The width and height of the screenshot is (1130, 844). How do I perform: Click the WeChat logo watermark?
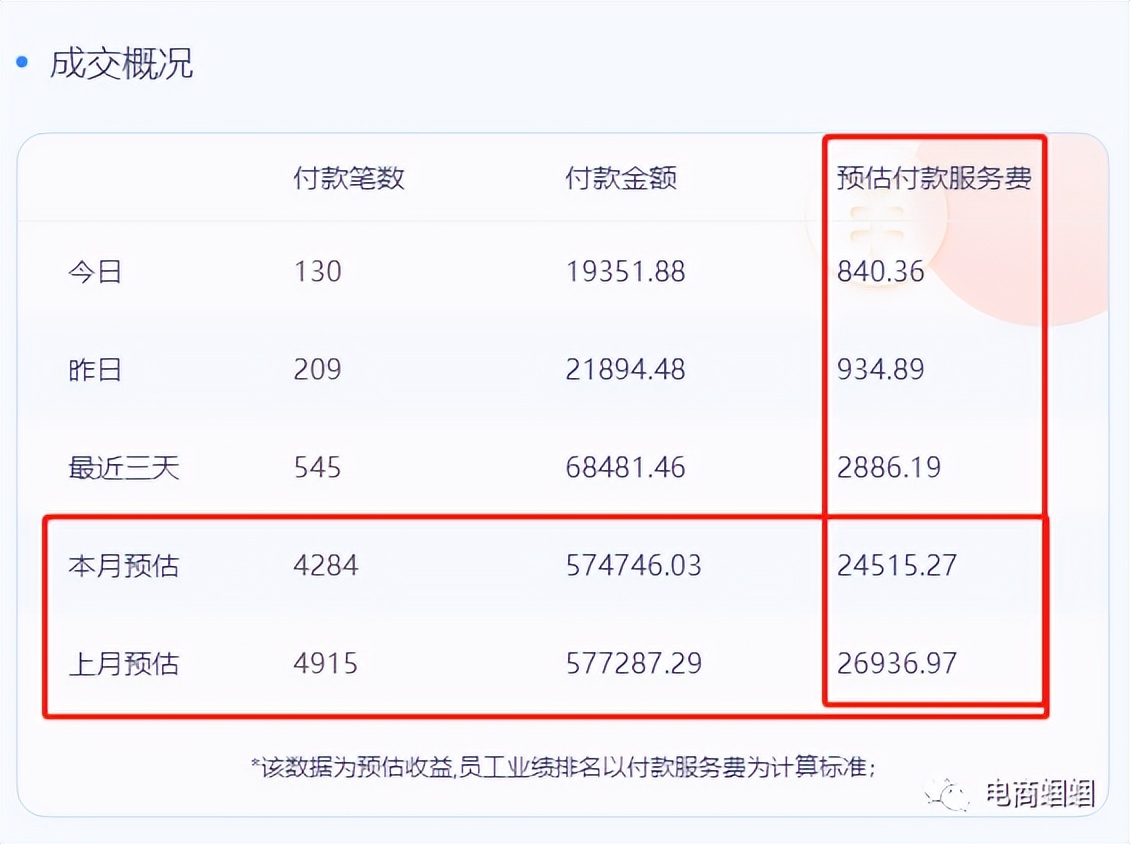pos(947,793)
